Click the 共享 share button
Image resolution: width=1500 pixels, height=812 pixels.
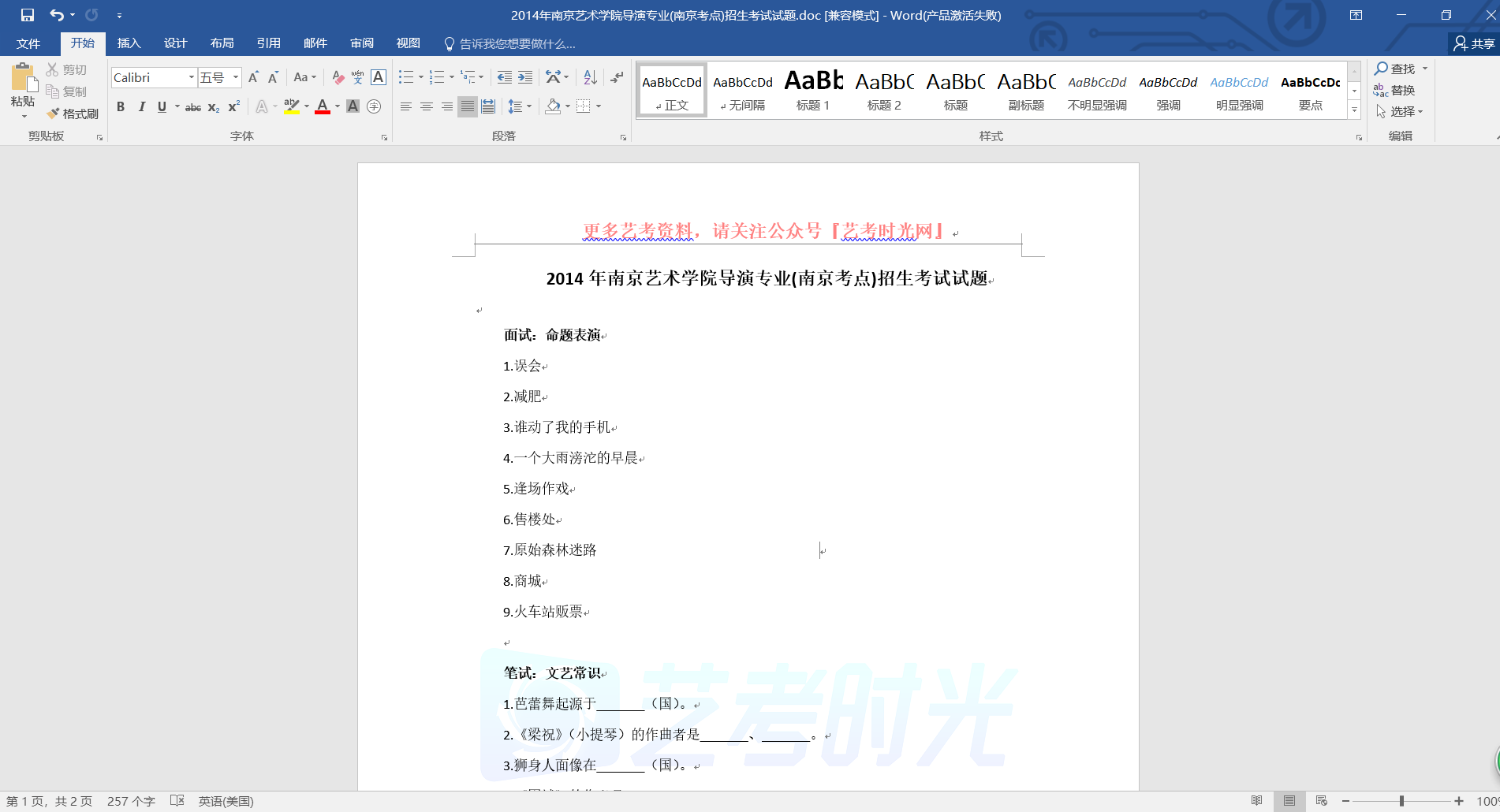tap(1473, 43)
